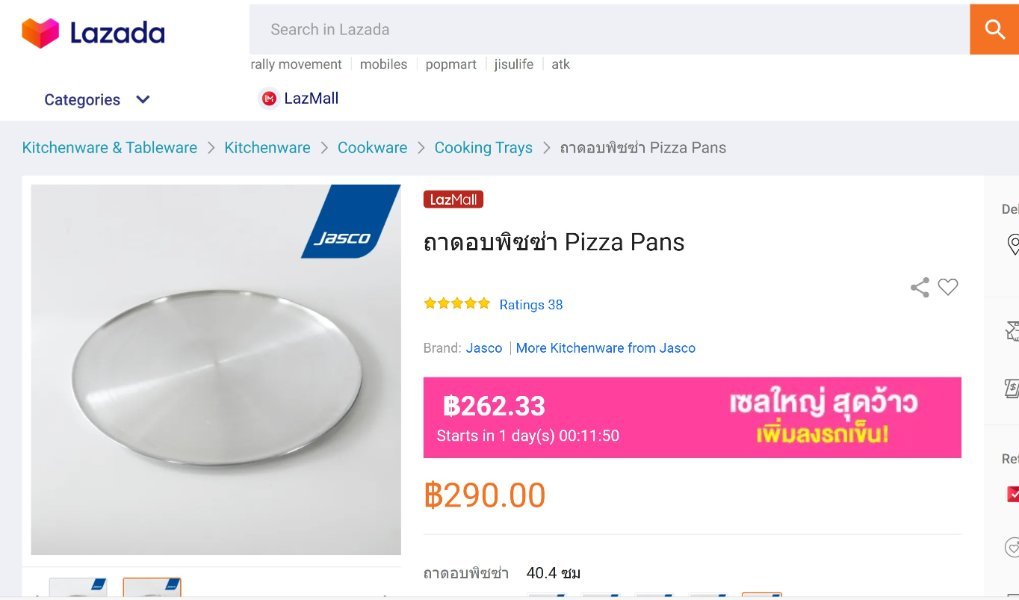Click the red LazMall badge above the title
The width and height of the screenshot is (1019, 600).
[x=453, y=200]
